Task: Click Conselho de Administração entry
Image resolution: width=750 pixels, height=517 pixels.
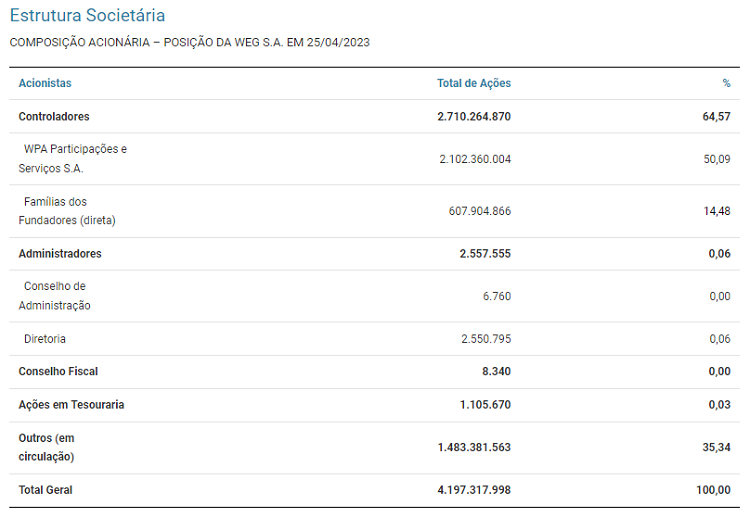Action: tap(55, 296)
